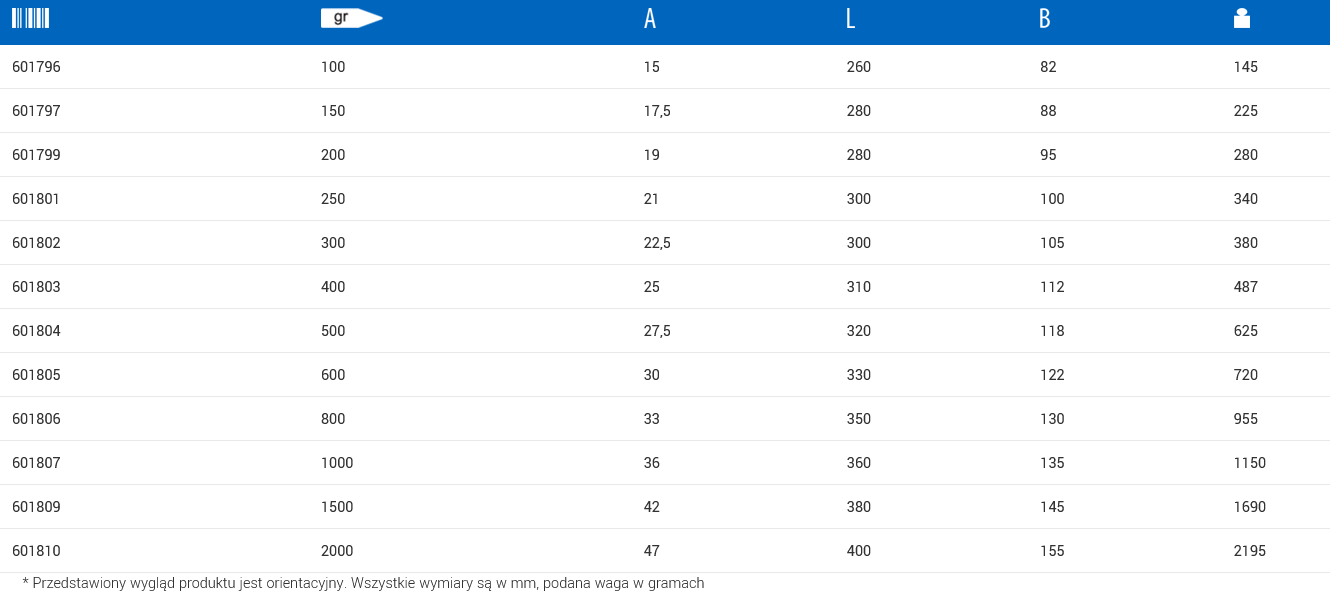
Task: Open the row with code 601801
Action: point(36,199)
